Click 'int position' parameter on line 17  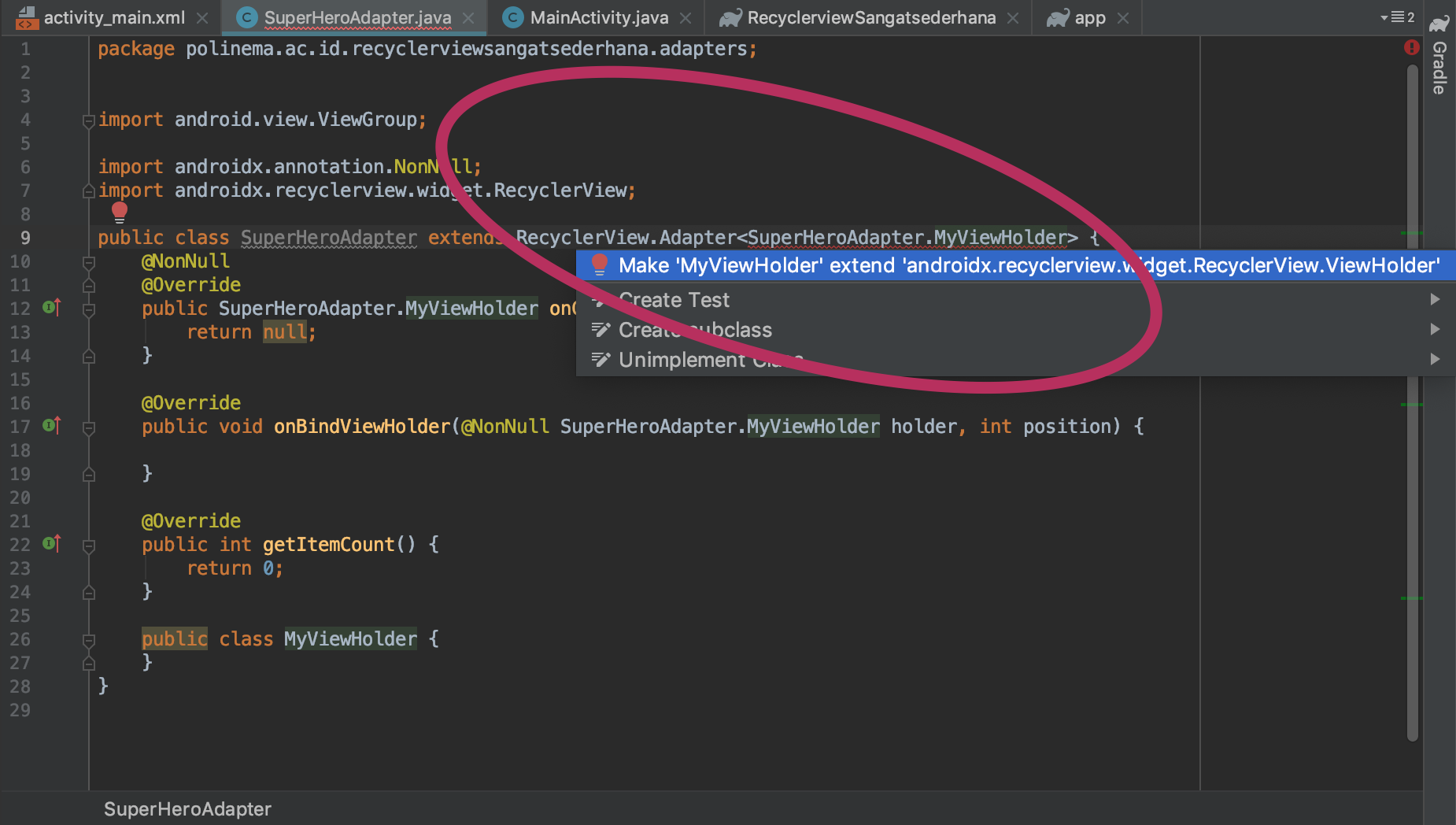click(x=1044, y=427)
